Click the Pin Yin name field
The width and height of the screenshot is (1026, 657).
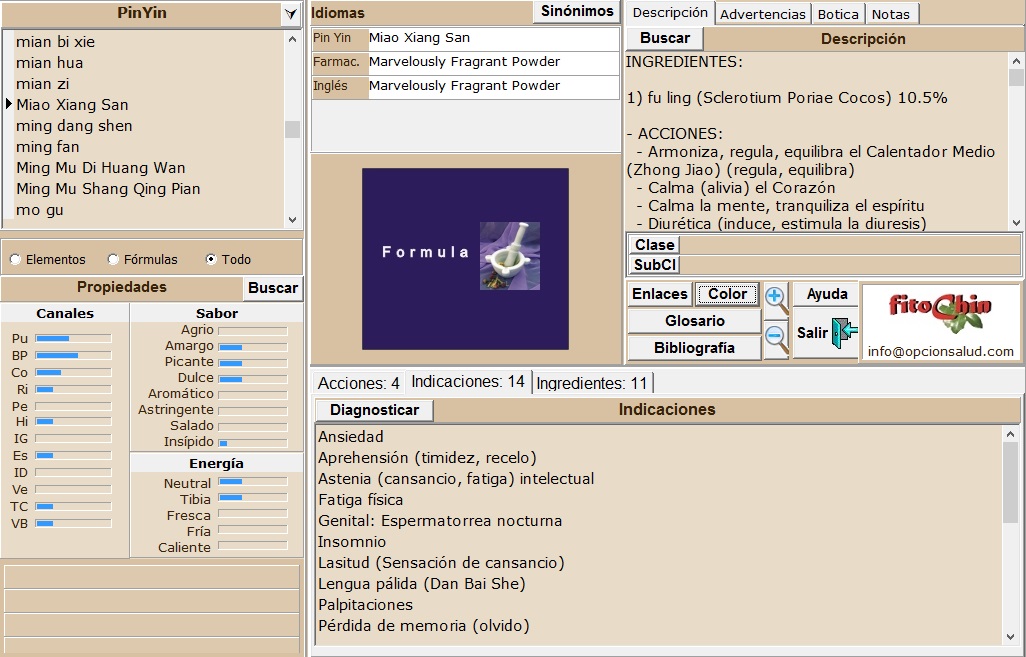click(493, 38)
